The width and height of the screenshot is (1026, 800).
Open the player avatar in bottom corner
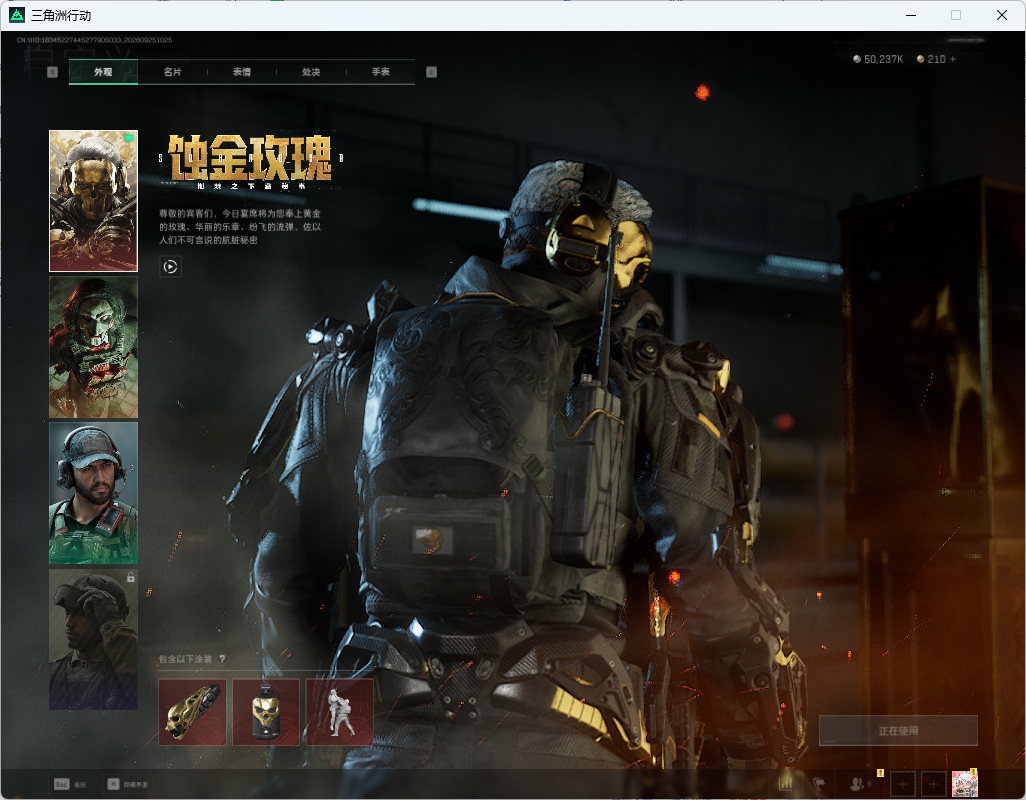(964, 784)
